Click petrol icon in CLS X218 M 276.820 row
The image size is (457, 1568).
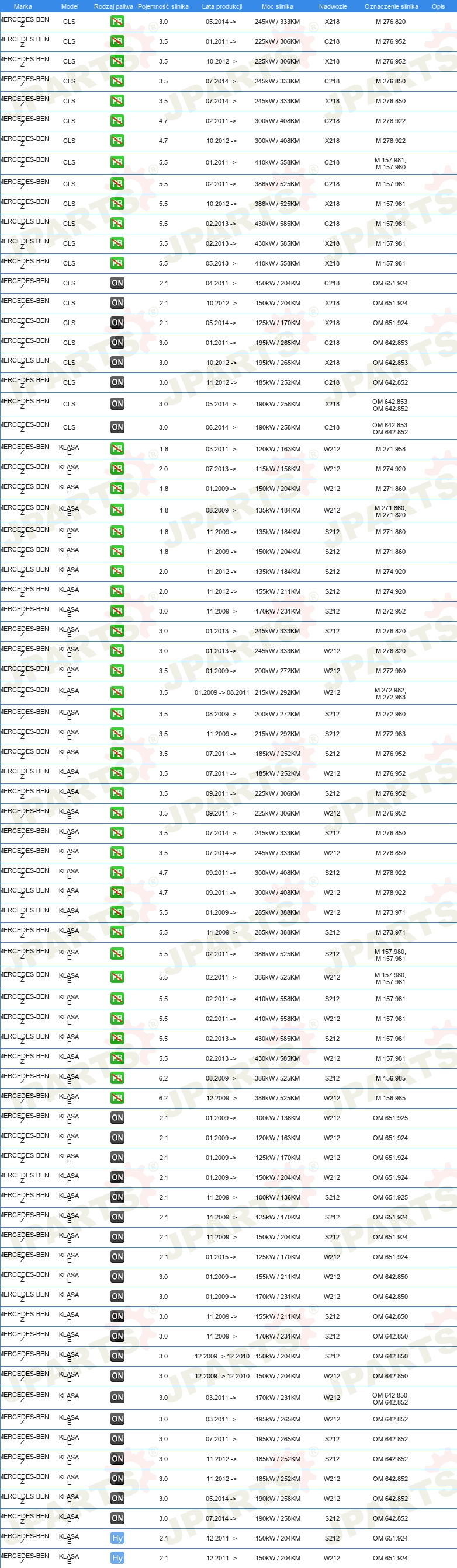117,21
